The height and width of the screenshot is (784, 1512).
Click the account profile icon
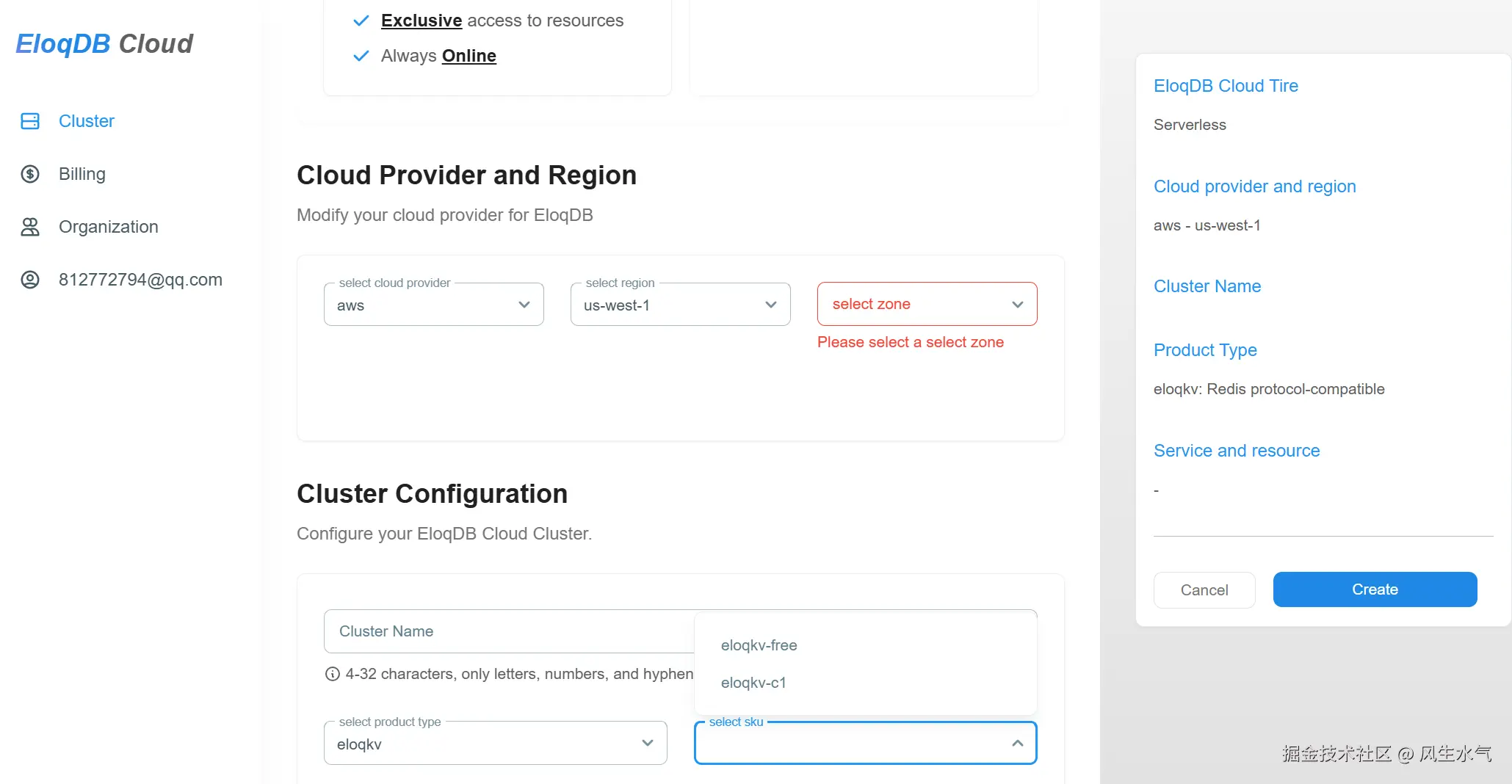point(30,280)
